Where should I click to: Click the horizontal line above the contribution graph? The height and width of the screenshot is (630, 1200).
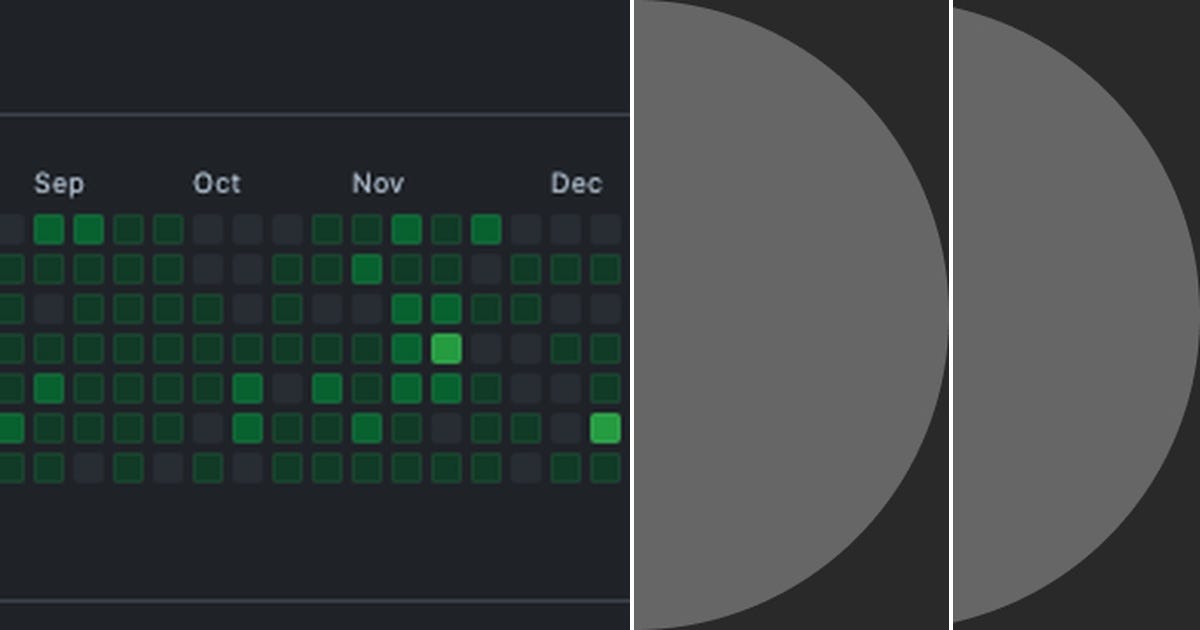tap(300, 113)
